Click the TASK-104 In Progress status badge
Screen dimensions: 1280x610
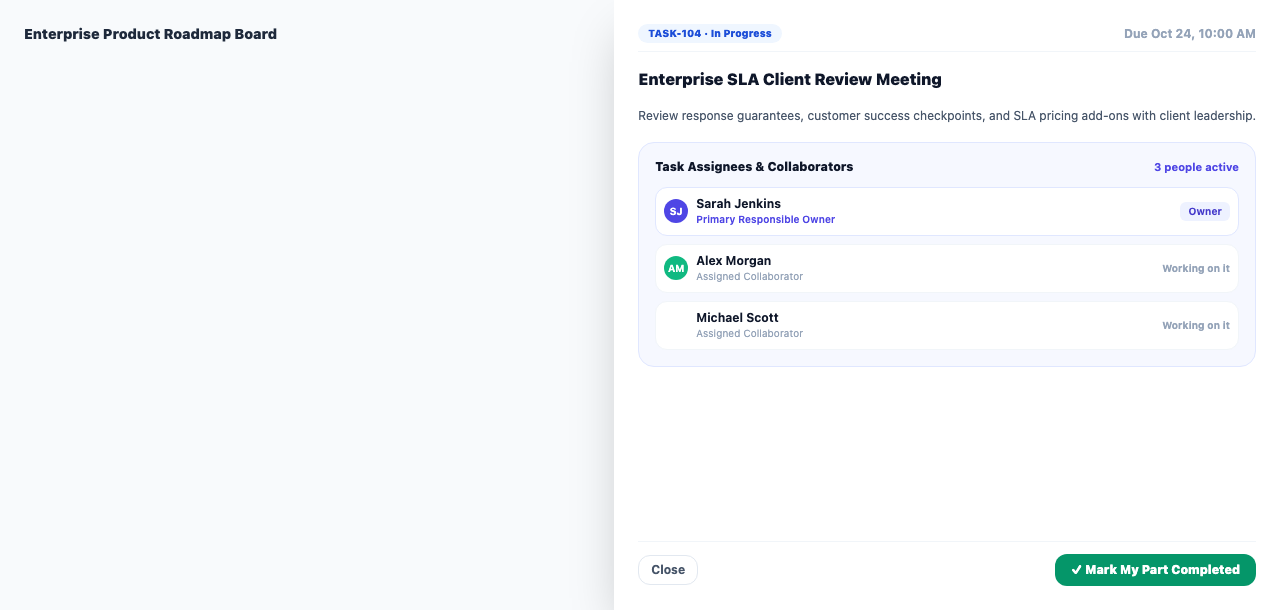[710, 34]
